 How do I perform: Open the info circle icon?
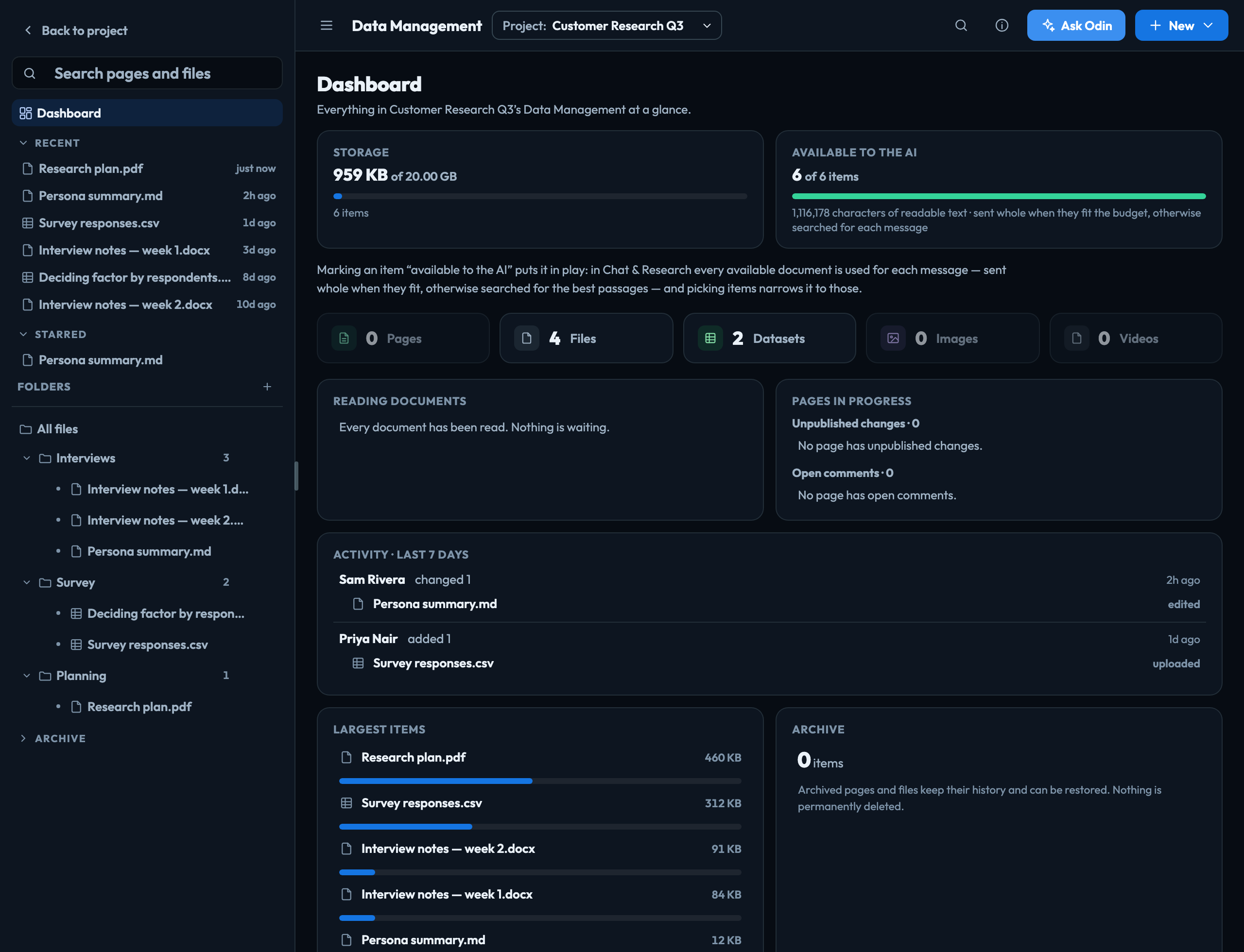point(1002,25)
